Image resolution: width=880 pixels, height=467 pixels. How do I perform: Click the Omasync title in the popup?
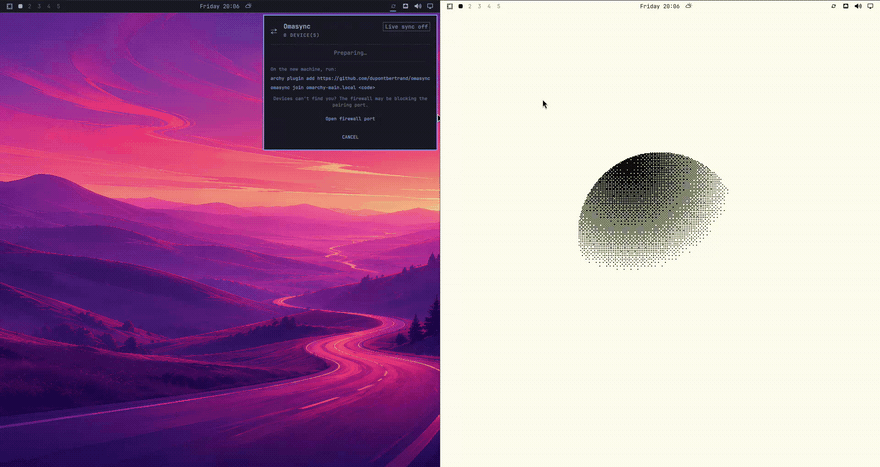(x=297, y=26)
